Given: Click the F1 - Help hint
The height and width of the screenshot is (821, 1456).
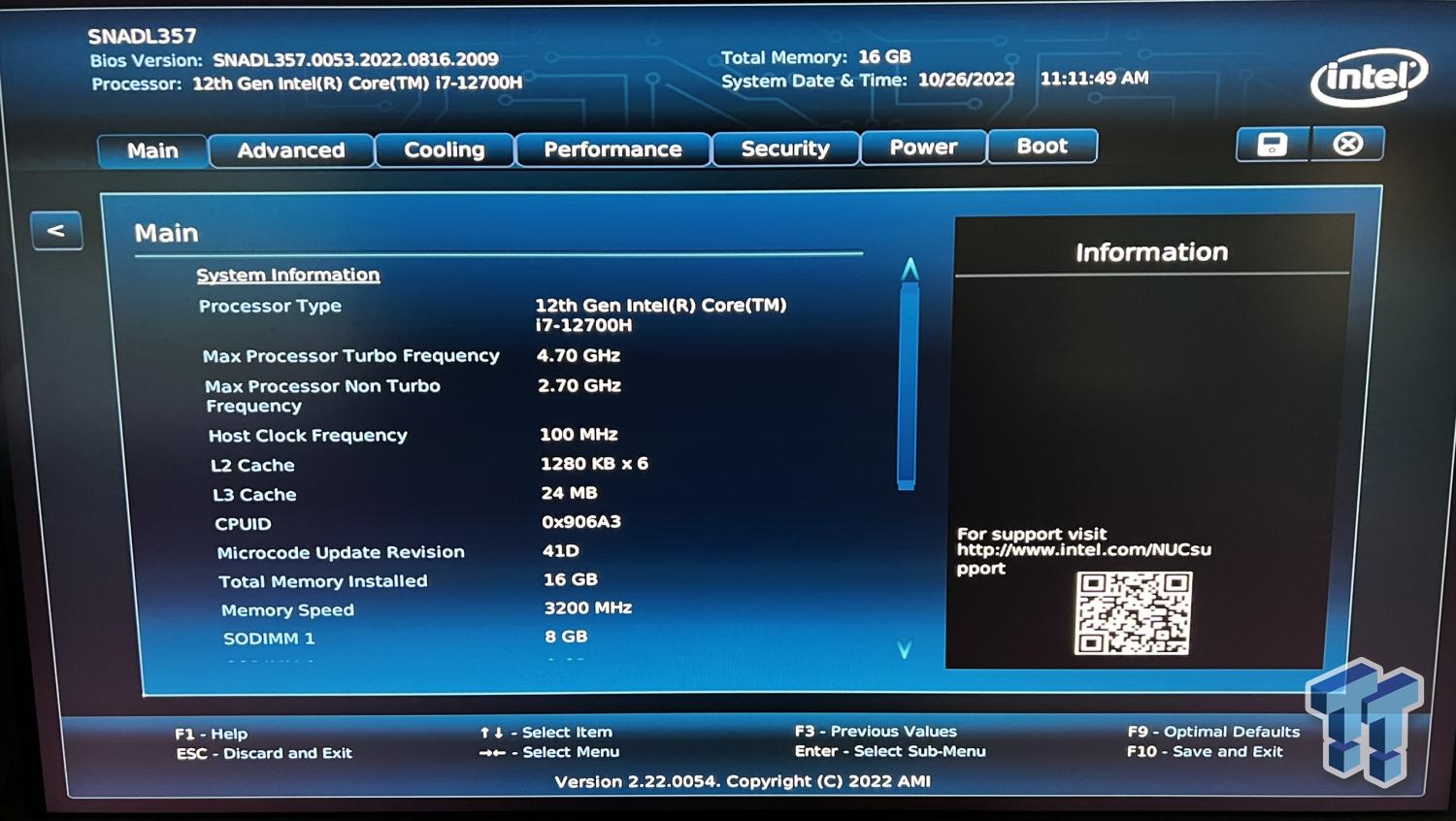Looking at the screenshot, I should pos(211,734).
